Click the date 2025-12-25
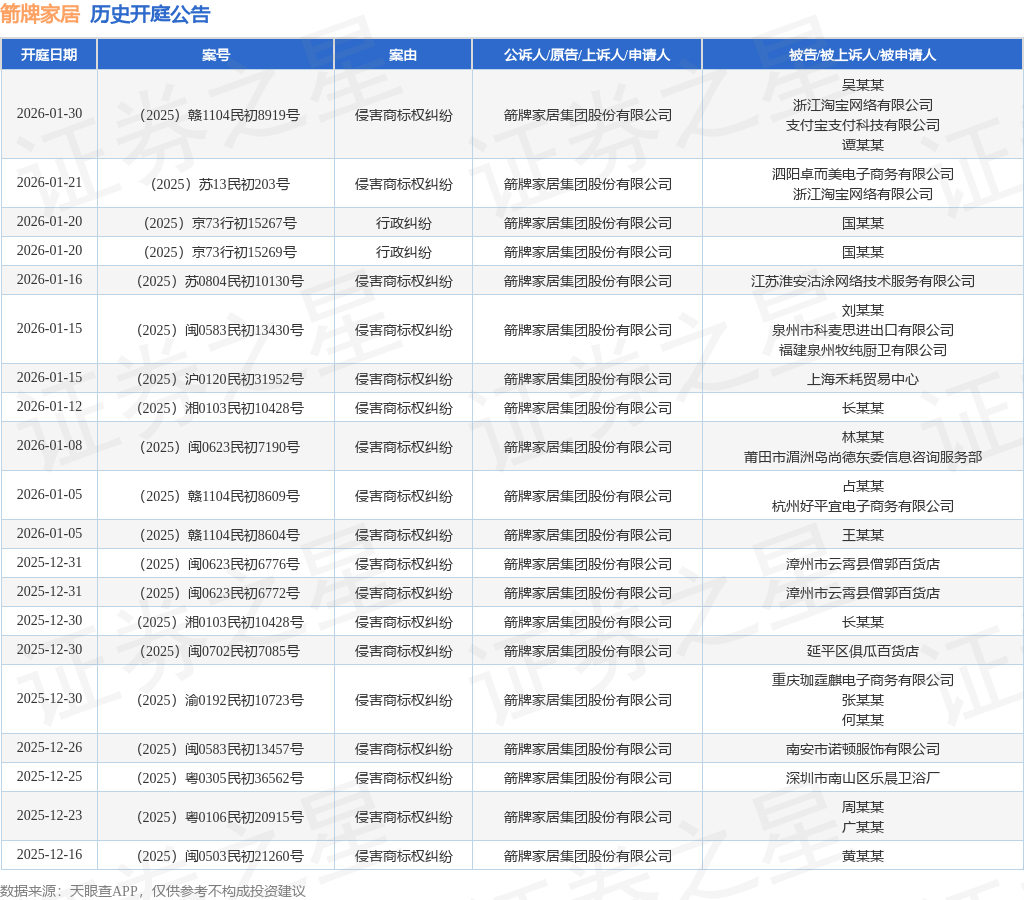This screenshot has width=1024, height=900. coord(49,776)
